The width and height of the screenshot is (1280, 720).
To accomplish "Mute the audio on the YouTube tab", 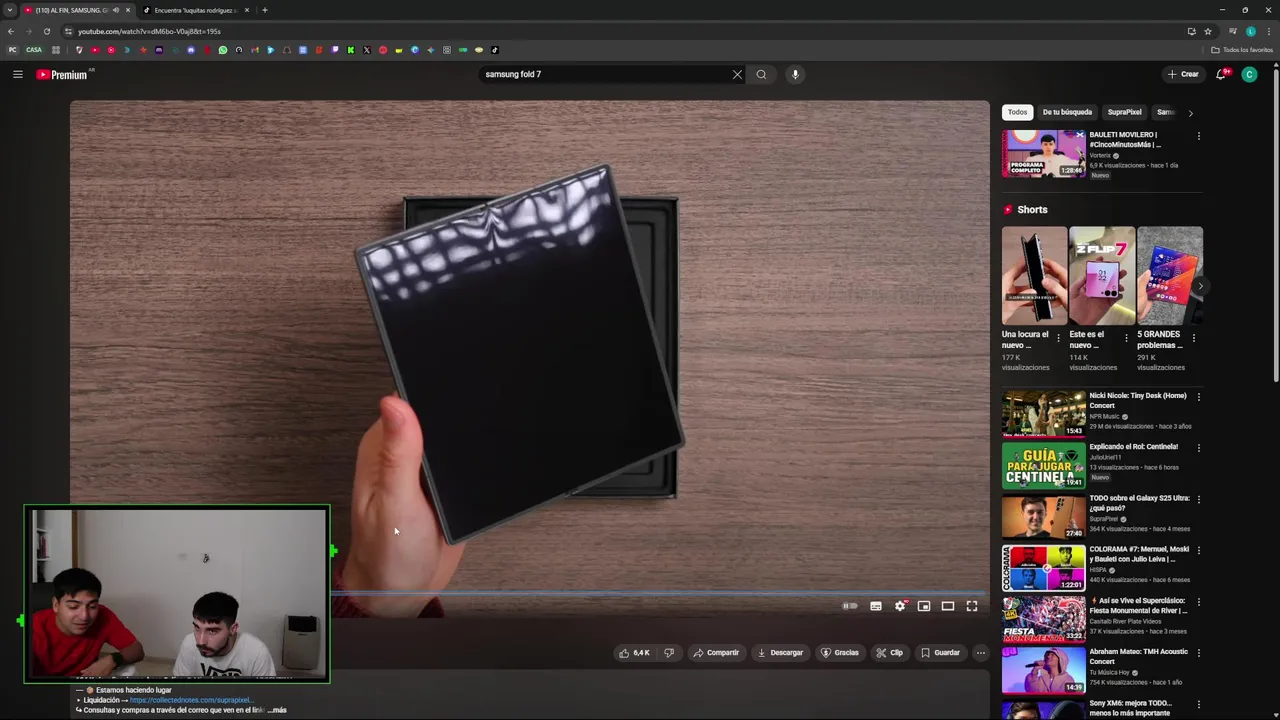I will (x=116, y=10).
